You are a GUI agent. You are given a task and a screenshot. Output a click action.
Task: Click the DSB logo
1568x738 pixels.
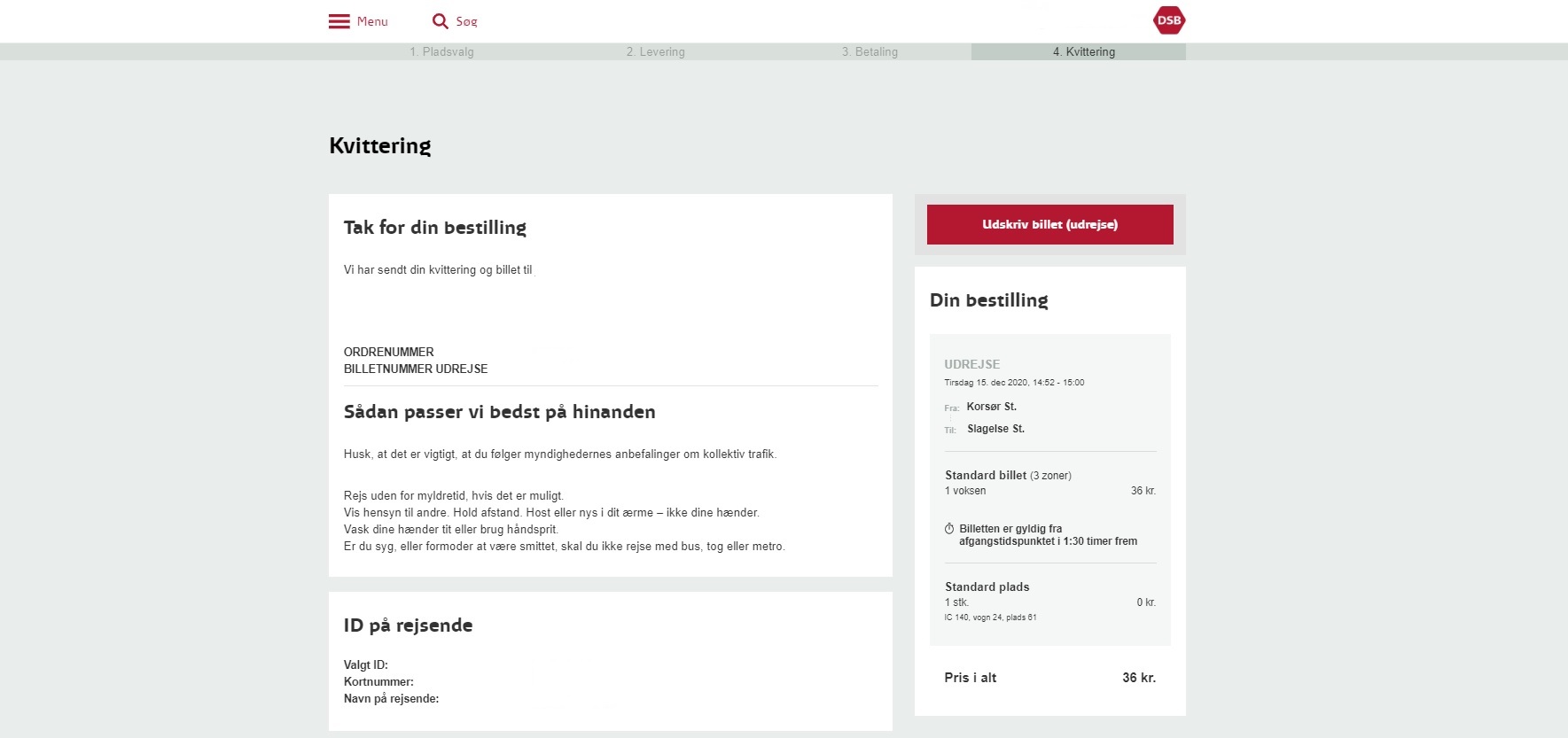point(1168,20)
